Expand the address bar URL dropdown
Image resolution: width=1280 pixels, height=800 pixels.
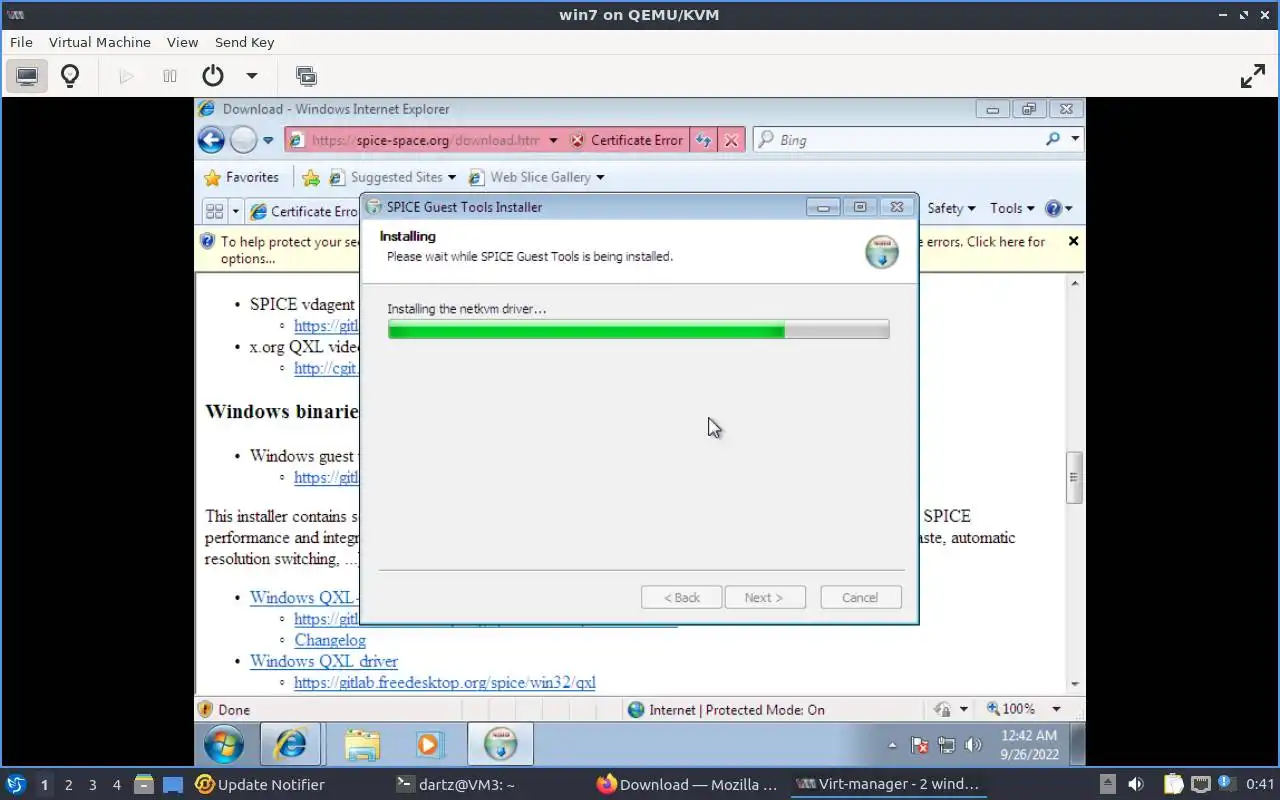click(x=553, y=140)
